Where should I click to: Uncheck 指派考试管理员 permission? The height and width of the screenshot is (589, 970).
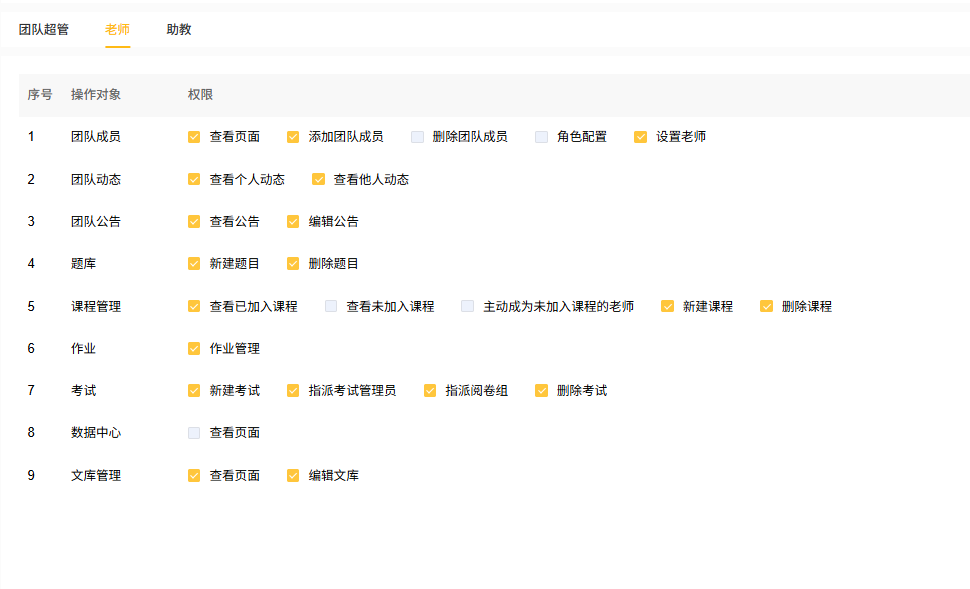(x=293, y=391)
